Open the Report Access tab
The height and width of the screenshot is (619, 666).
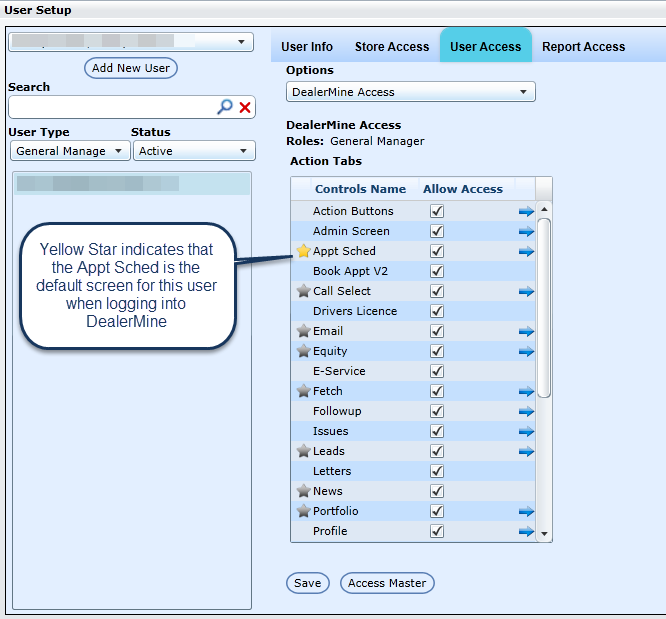point(583,47)
